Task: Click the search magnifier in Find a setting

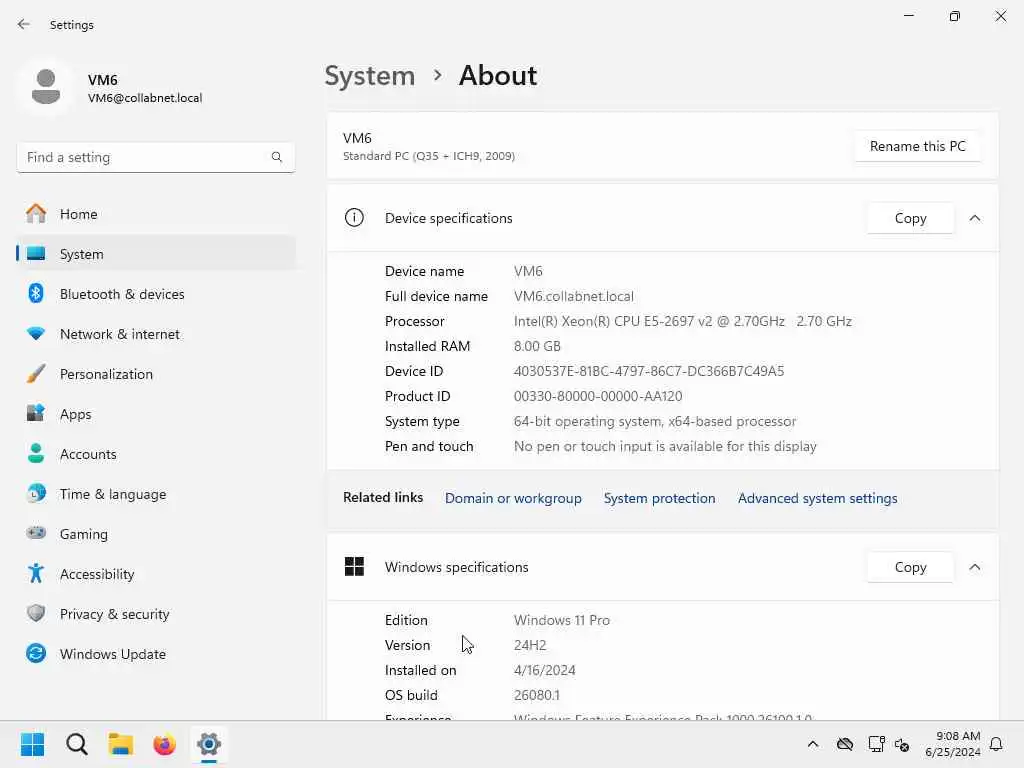Action: [277, 157]
